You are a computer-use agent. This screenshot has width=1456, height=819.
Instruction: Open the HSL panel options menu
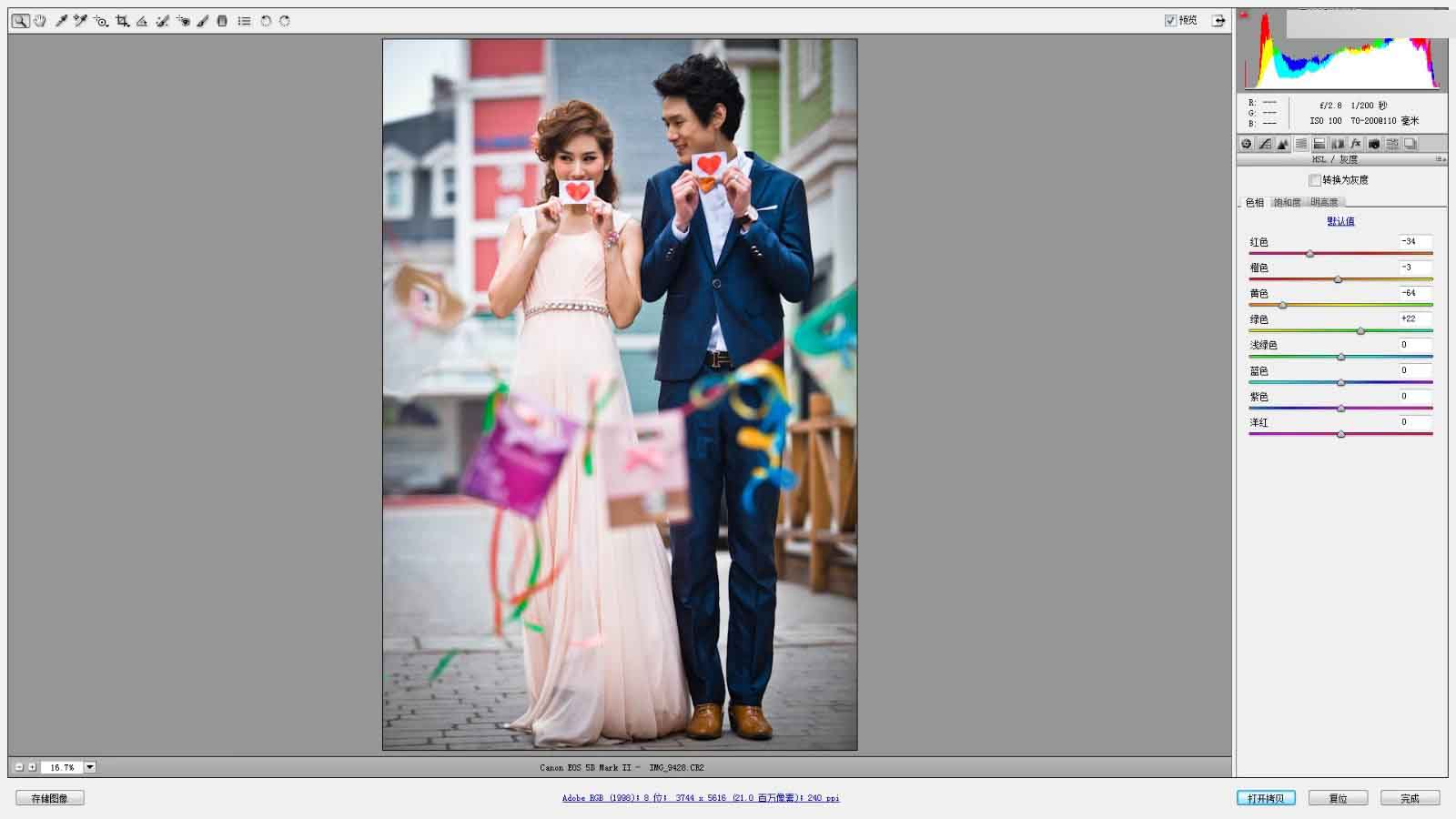click(x=1441, y=159)
